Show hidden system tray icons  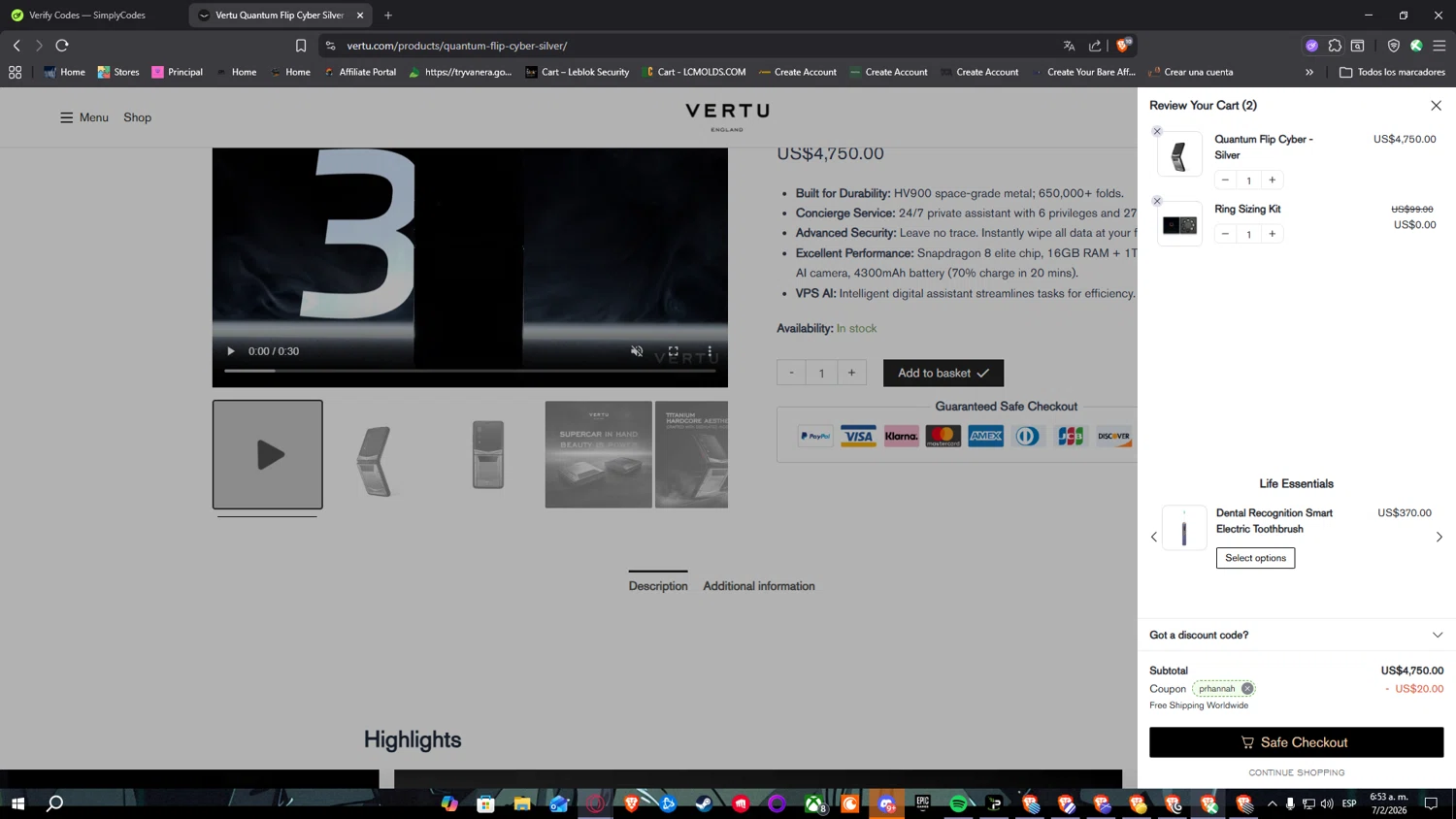pyautogui.click(x=1272, y=803)
